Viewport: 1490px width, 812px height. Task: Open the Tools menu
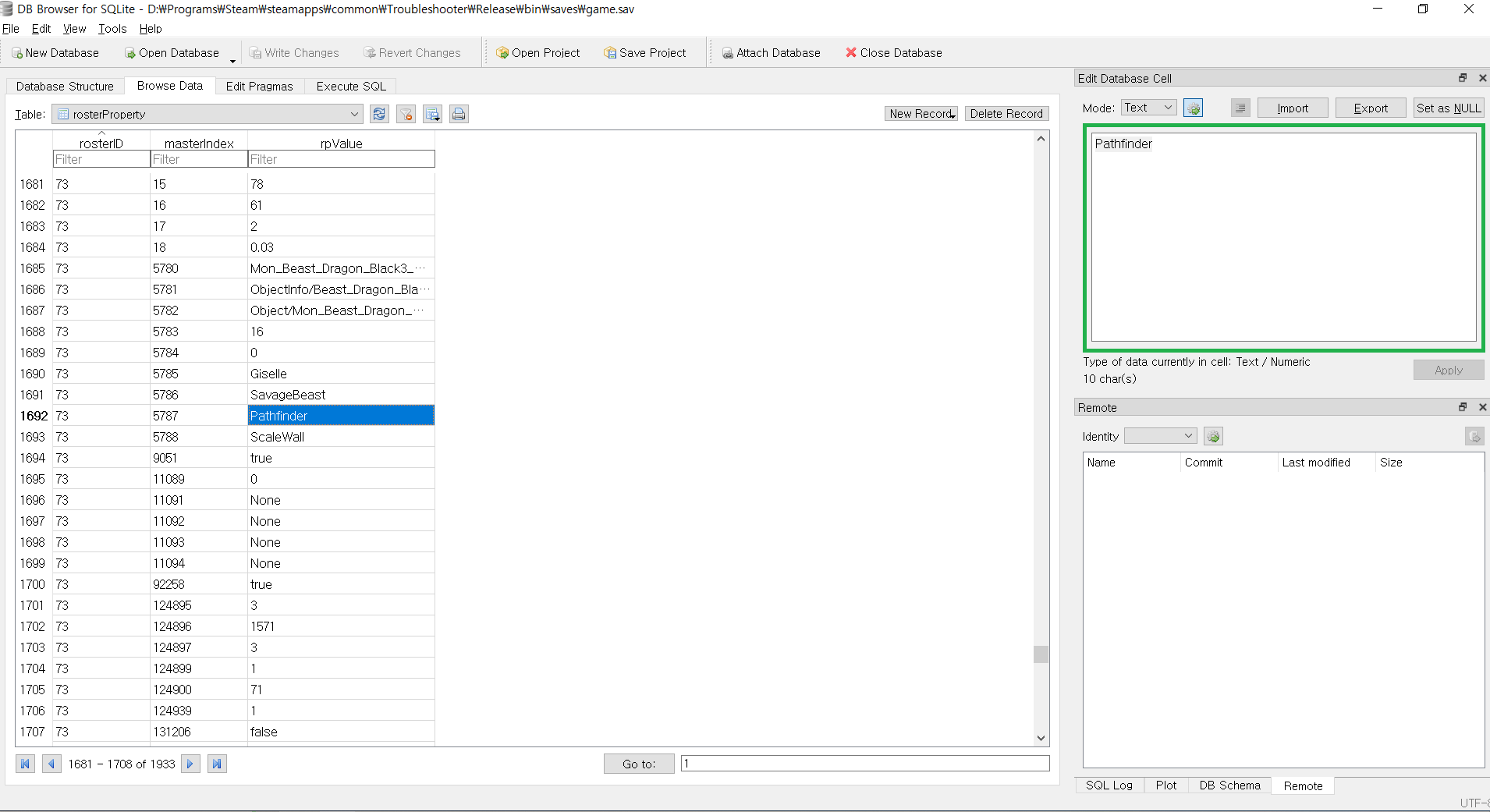point(112,29)
